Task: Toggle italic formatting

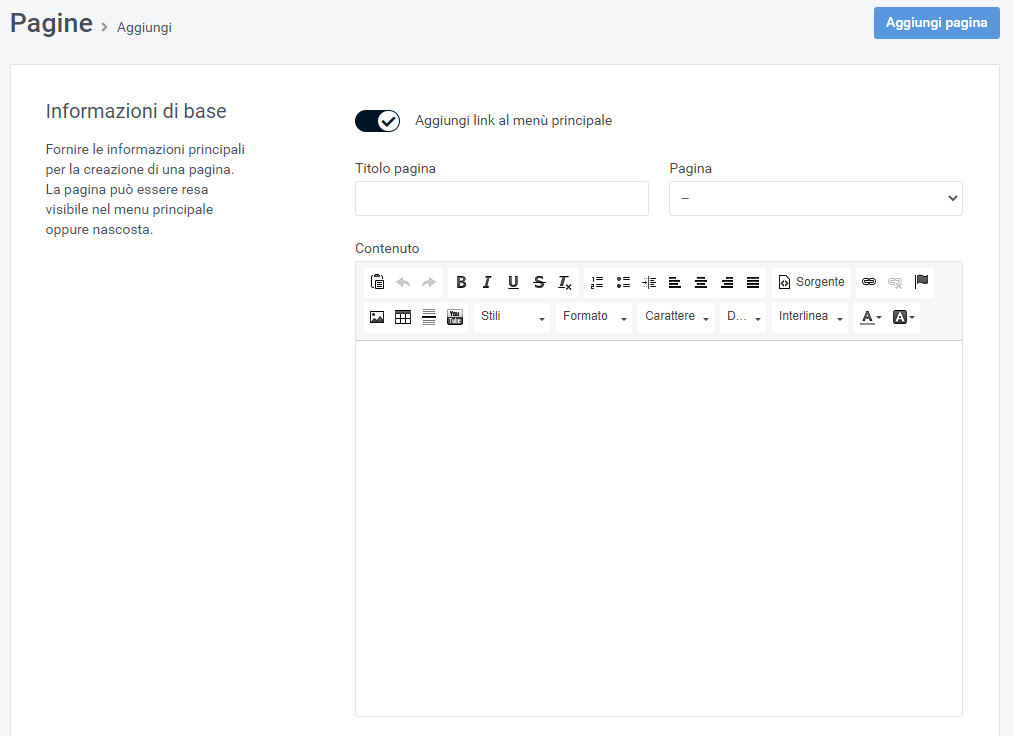Action: pos(487,282)
